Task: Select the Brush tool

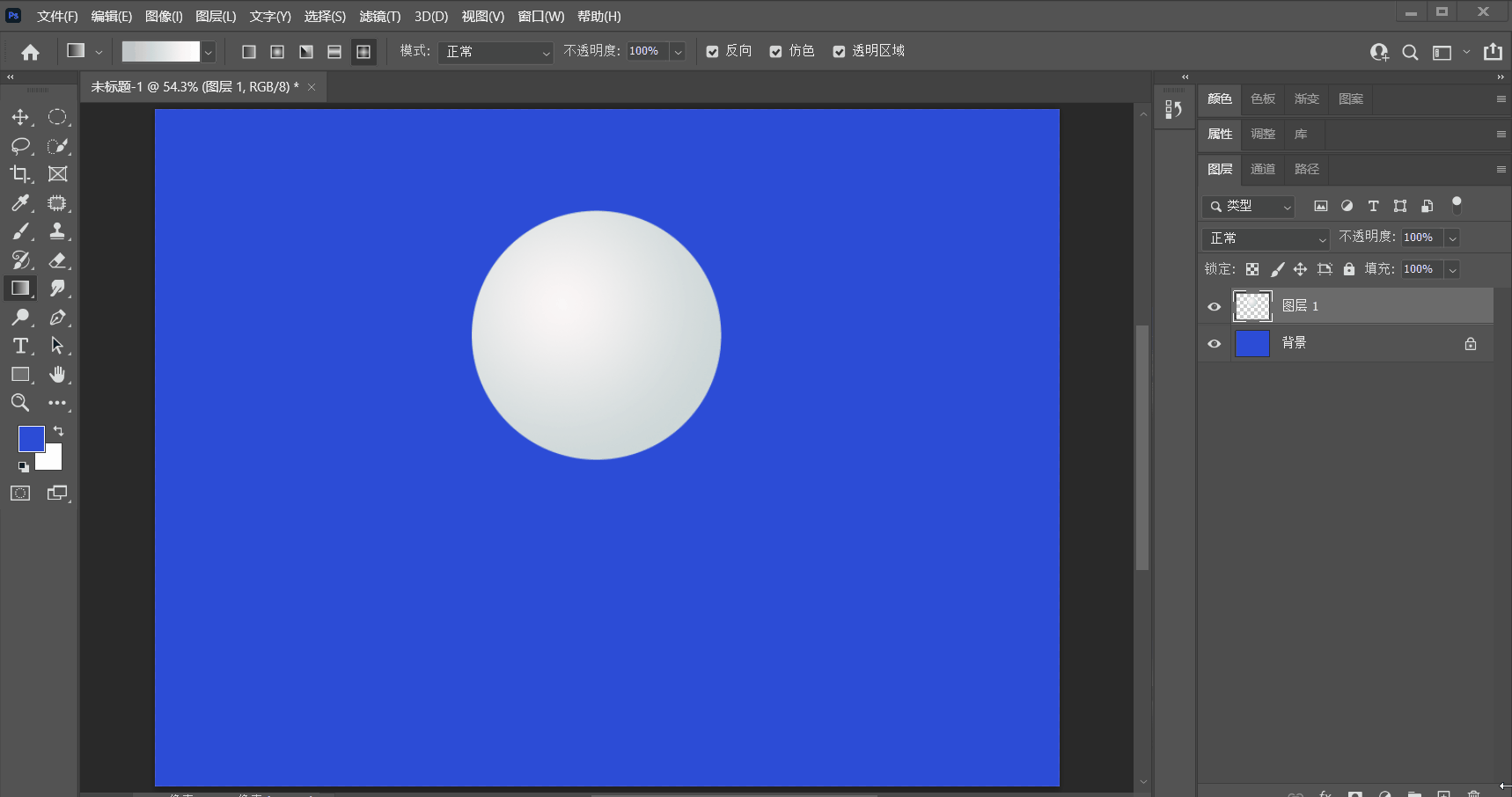Action: coord(20,231)
